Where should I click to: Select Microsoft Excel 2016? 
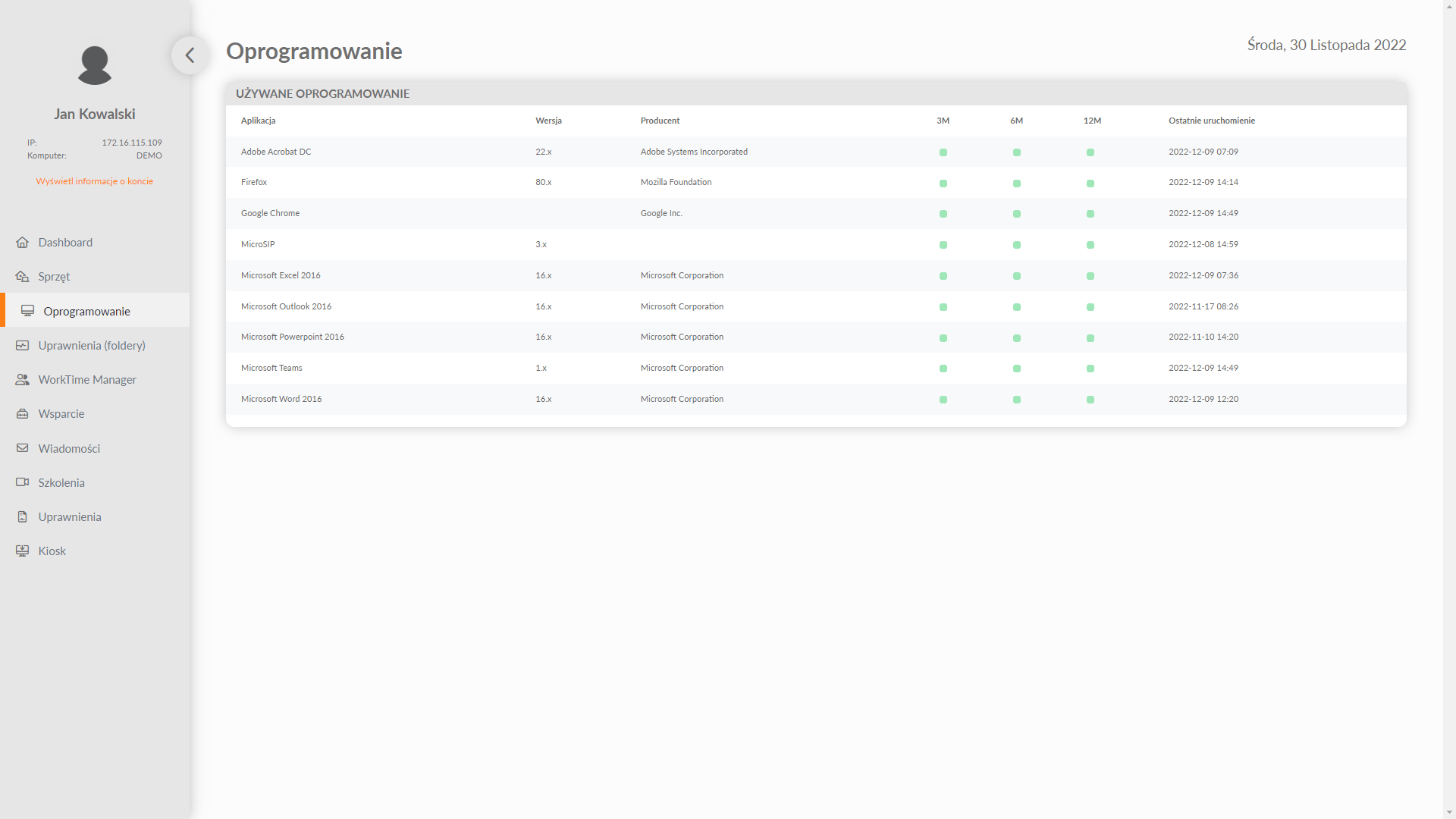(816, 275)
